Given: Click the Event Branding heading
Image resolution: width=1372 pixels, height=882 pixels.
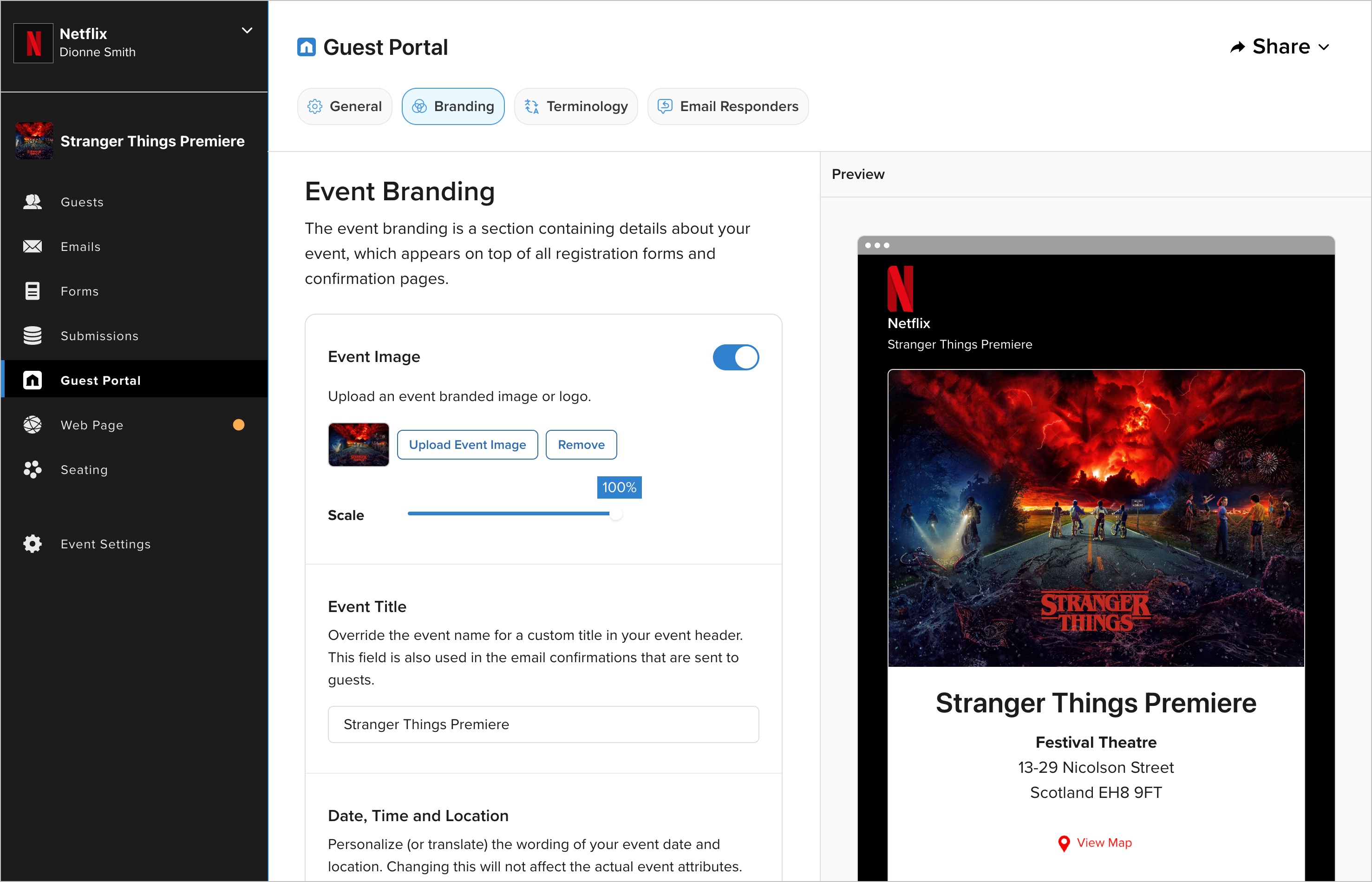Looking at the screenshot, I should [399, 191].
